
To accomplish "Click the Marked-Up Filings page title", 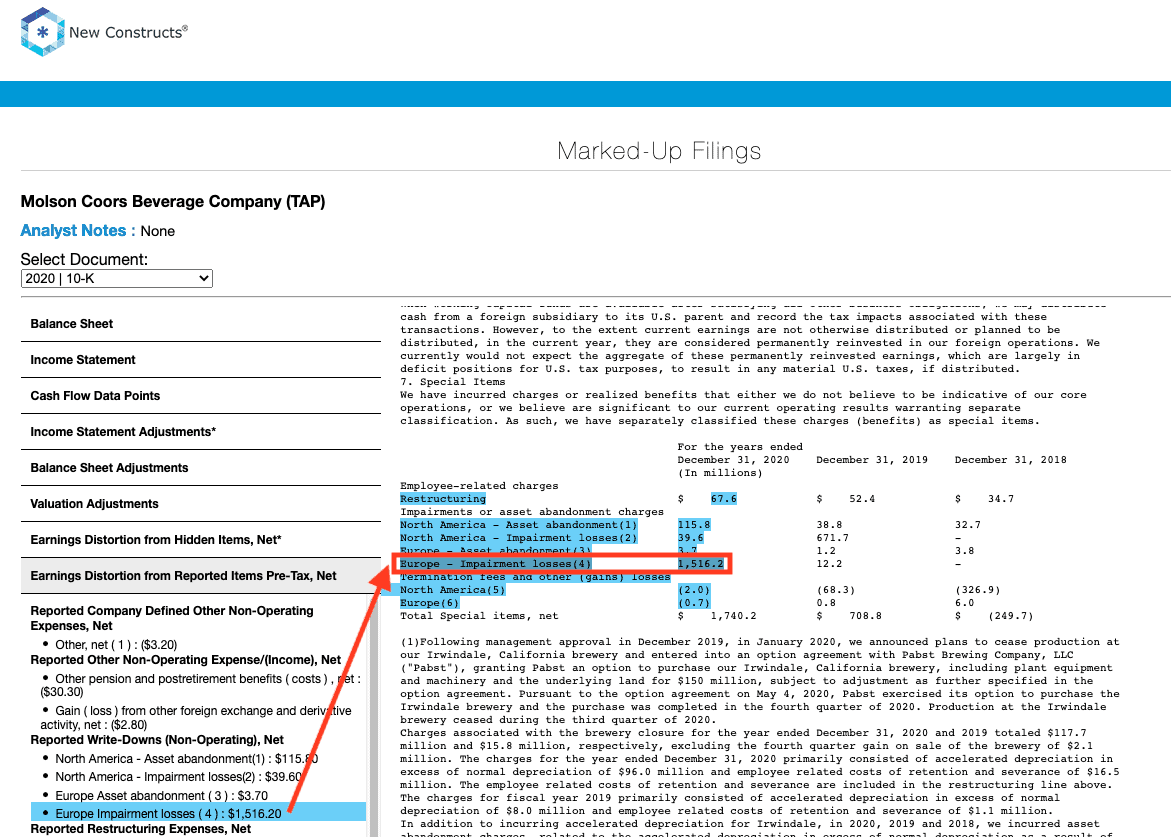I will 659,151.
